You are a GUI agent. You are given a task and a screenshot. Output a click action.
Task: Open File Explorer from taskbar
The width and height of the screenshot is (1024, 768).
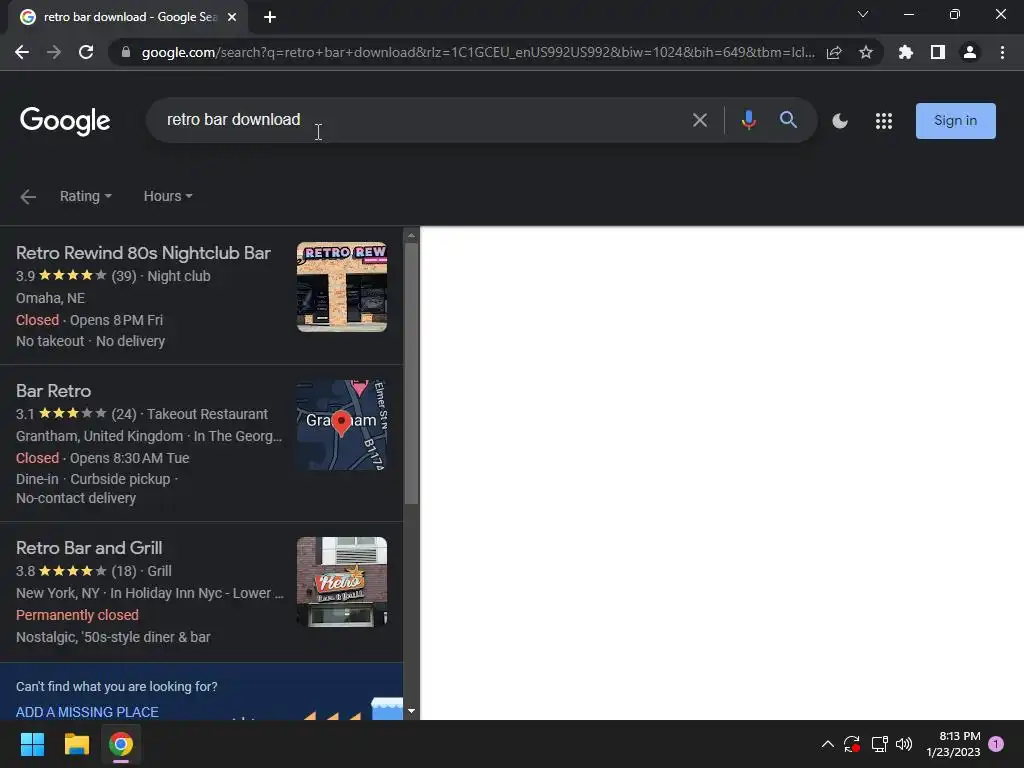click(x=76, y=744)
